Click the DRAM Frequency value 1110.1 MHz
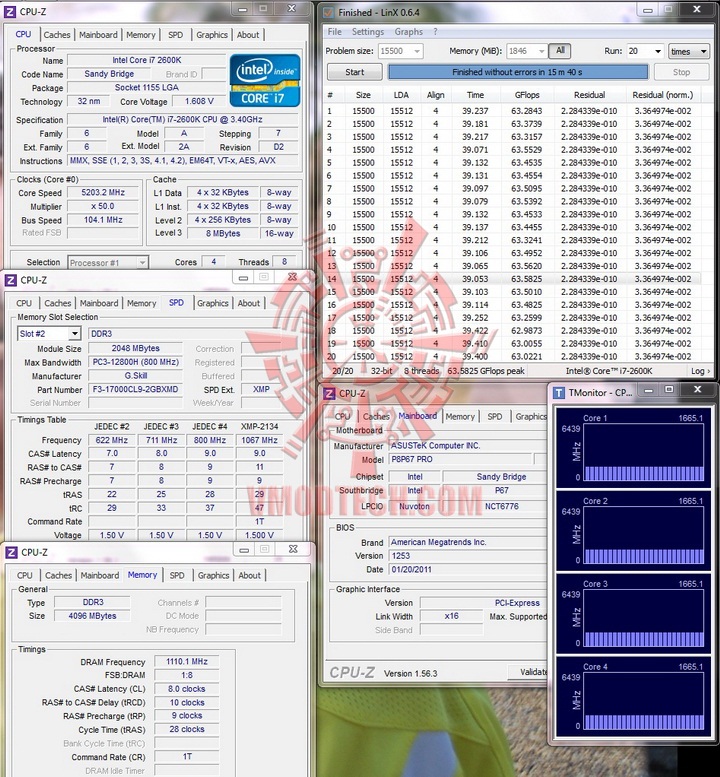 click(x=186, y=662)
